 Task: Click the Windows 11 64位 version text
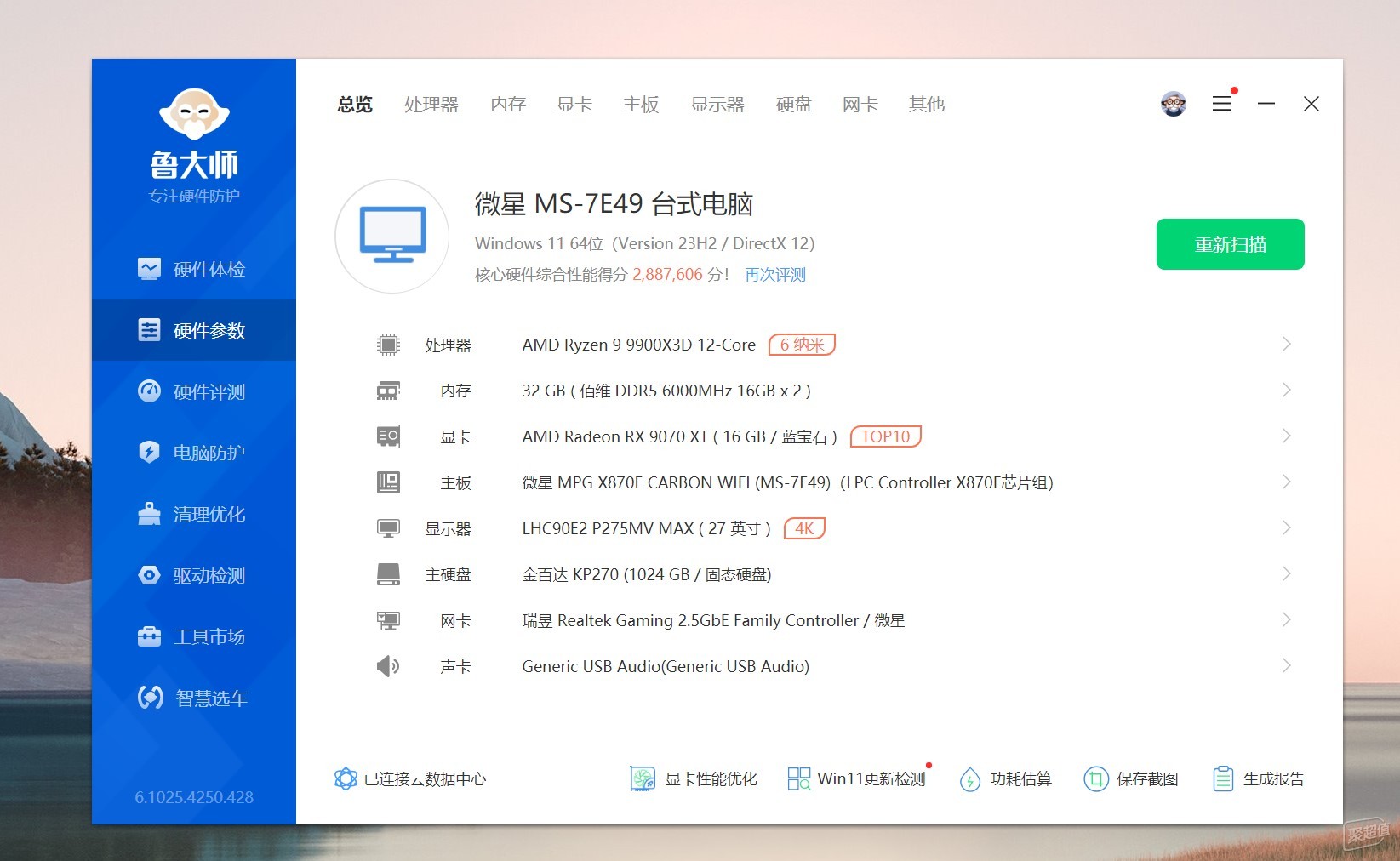pyautogui.click(x=644, y=244)
